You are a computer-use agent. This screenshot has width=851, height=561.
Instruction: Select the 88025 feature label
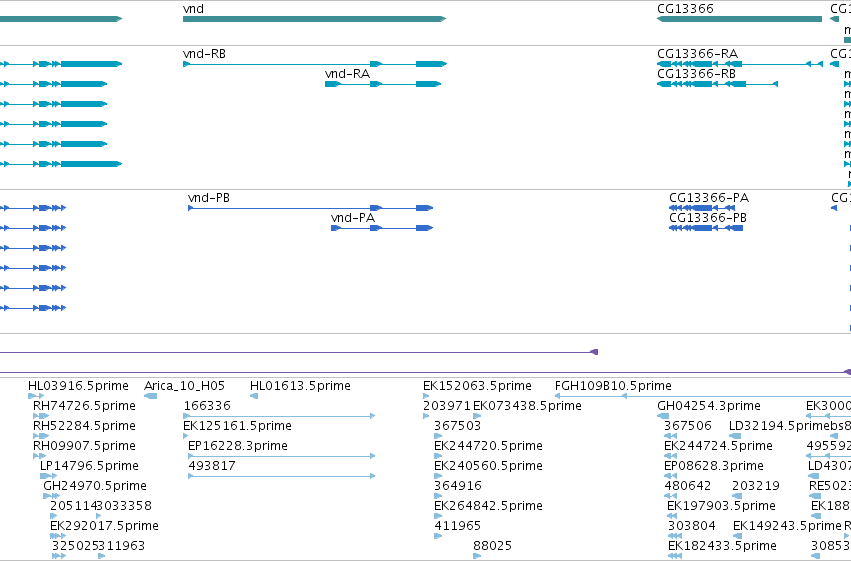[492, 546]
